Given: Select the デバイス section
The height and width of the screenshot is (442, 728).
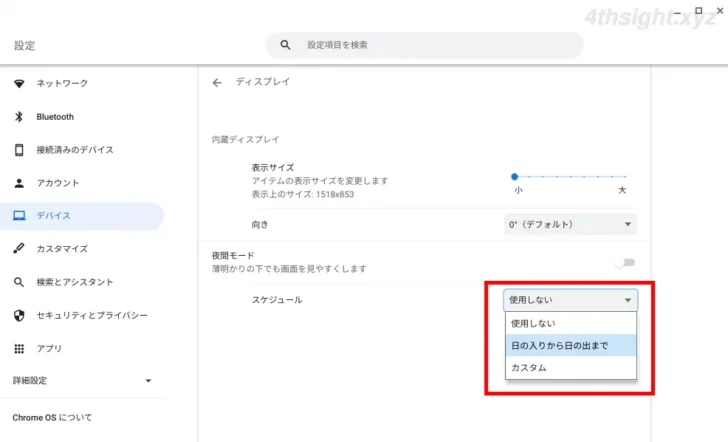Looking at the screenshot, I should pos(82,216).
